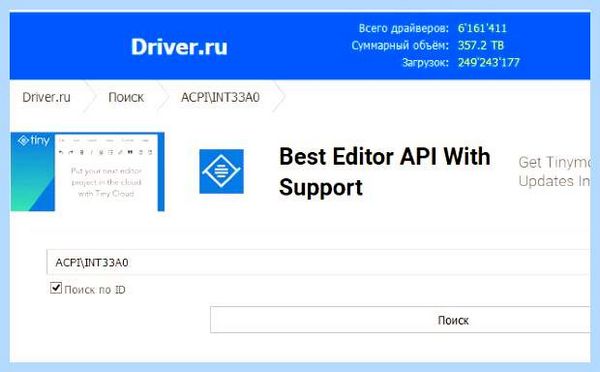The width and height of the screenshot is (600, 372).
Task: Open the Driver.ru header logo
Action: 179,47
